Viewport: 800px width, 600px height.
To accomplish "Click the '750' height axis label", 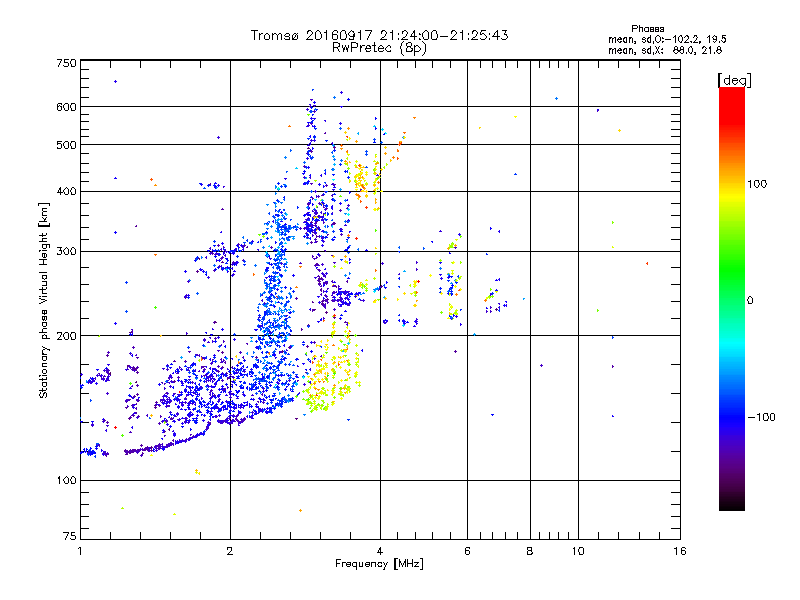I will pyautogui.click(x=67, y=63).
